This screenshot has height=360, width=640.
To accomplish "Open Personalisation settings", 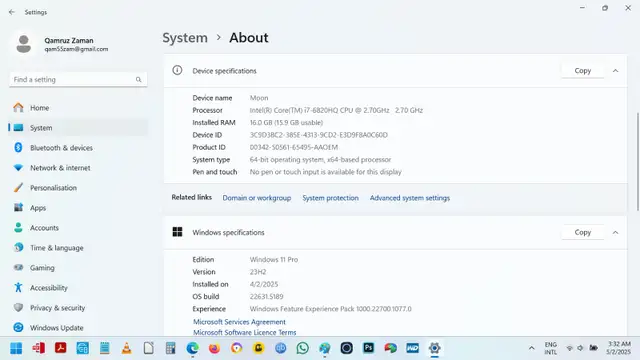I will [78, 188].
